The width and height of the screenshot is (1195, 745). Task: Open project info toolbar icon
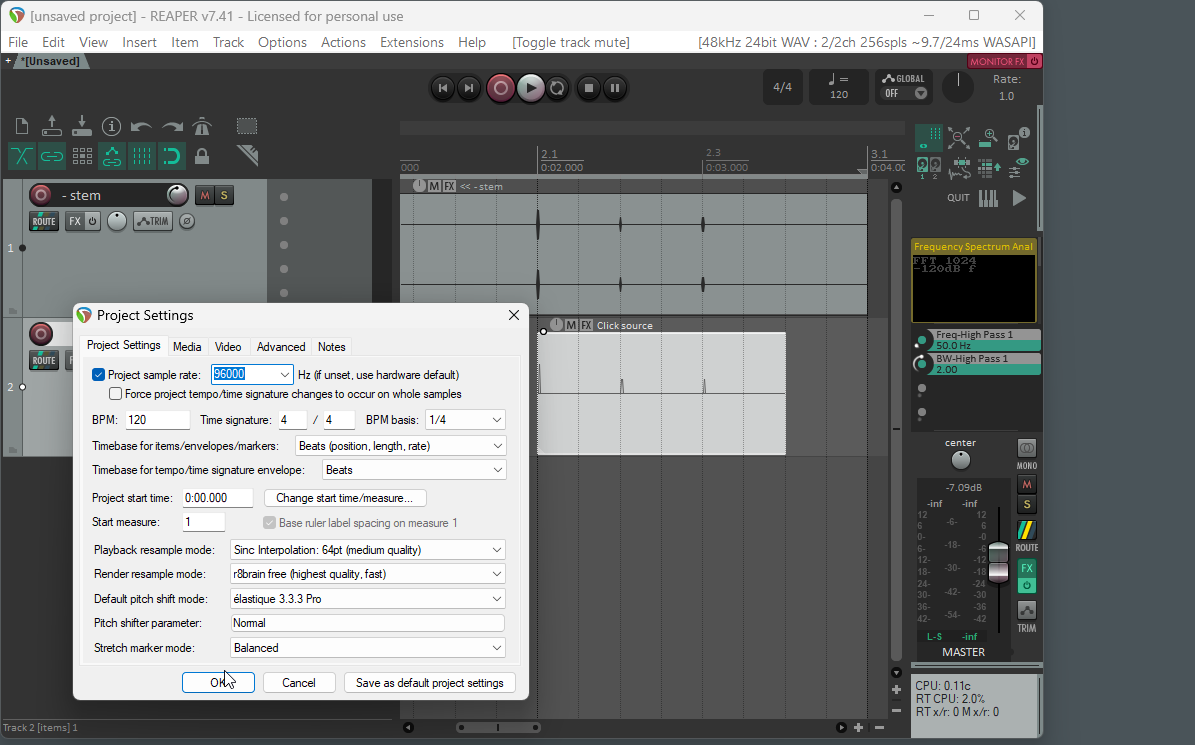point(111,126)
